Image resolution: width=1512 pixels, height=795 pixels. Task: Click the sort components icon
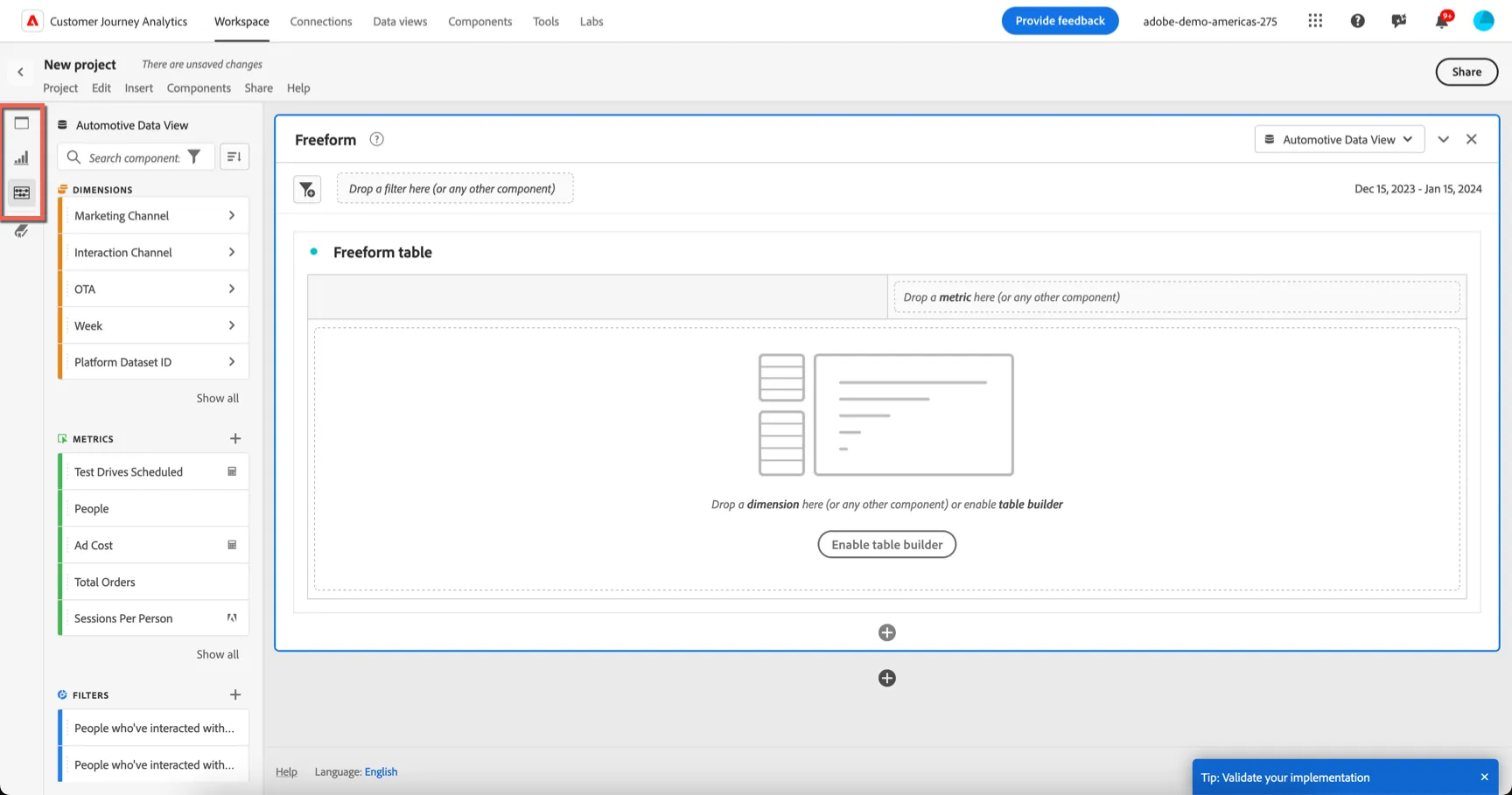(x=234, y=157)
